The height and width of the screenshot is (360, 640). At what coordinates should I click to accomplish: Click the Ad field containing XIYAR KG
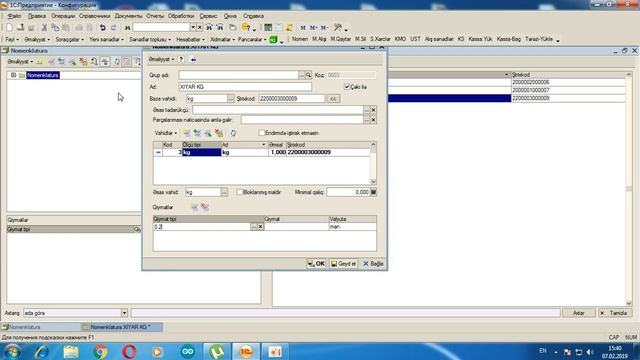coord(245,87)
